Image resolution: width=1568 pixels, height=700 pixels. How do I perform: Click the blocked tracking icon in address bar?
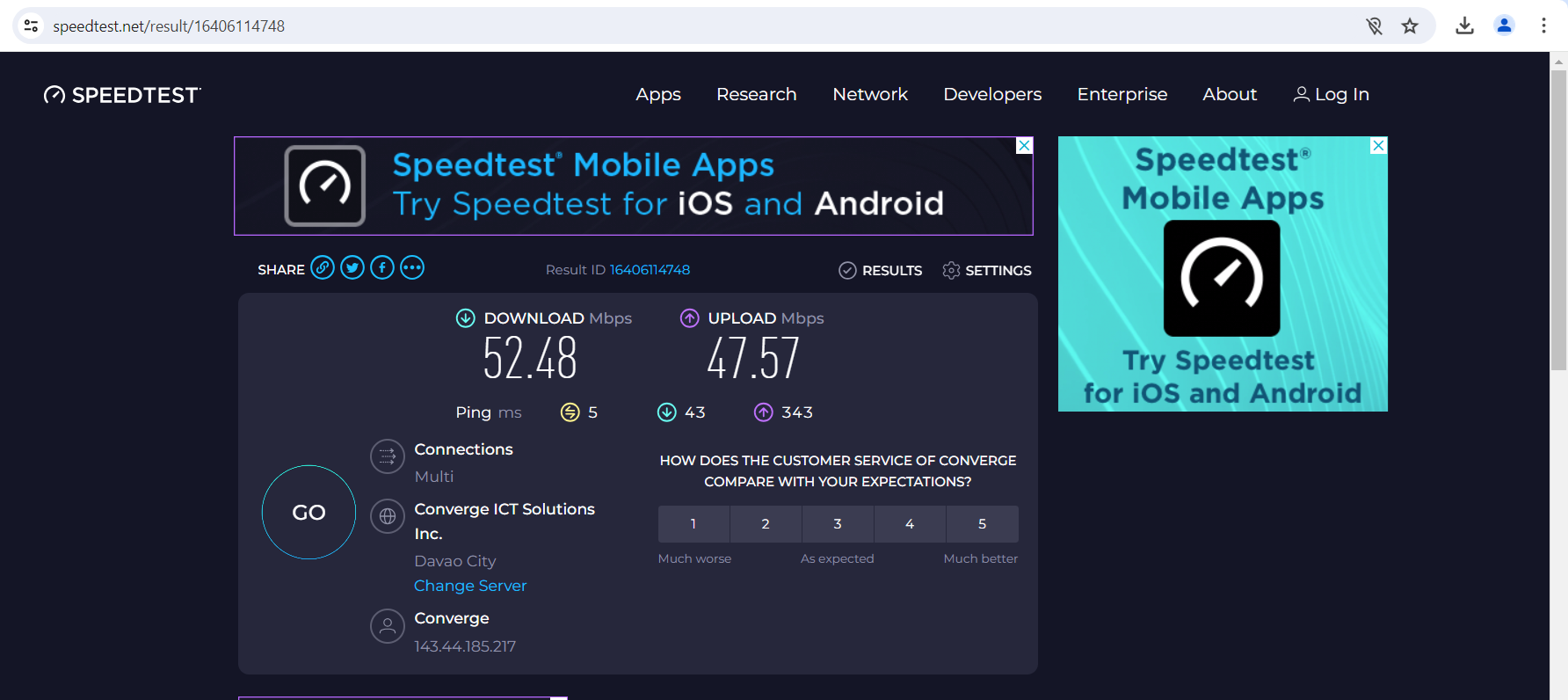[1375, 26]
